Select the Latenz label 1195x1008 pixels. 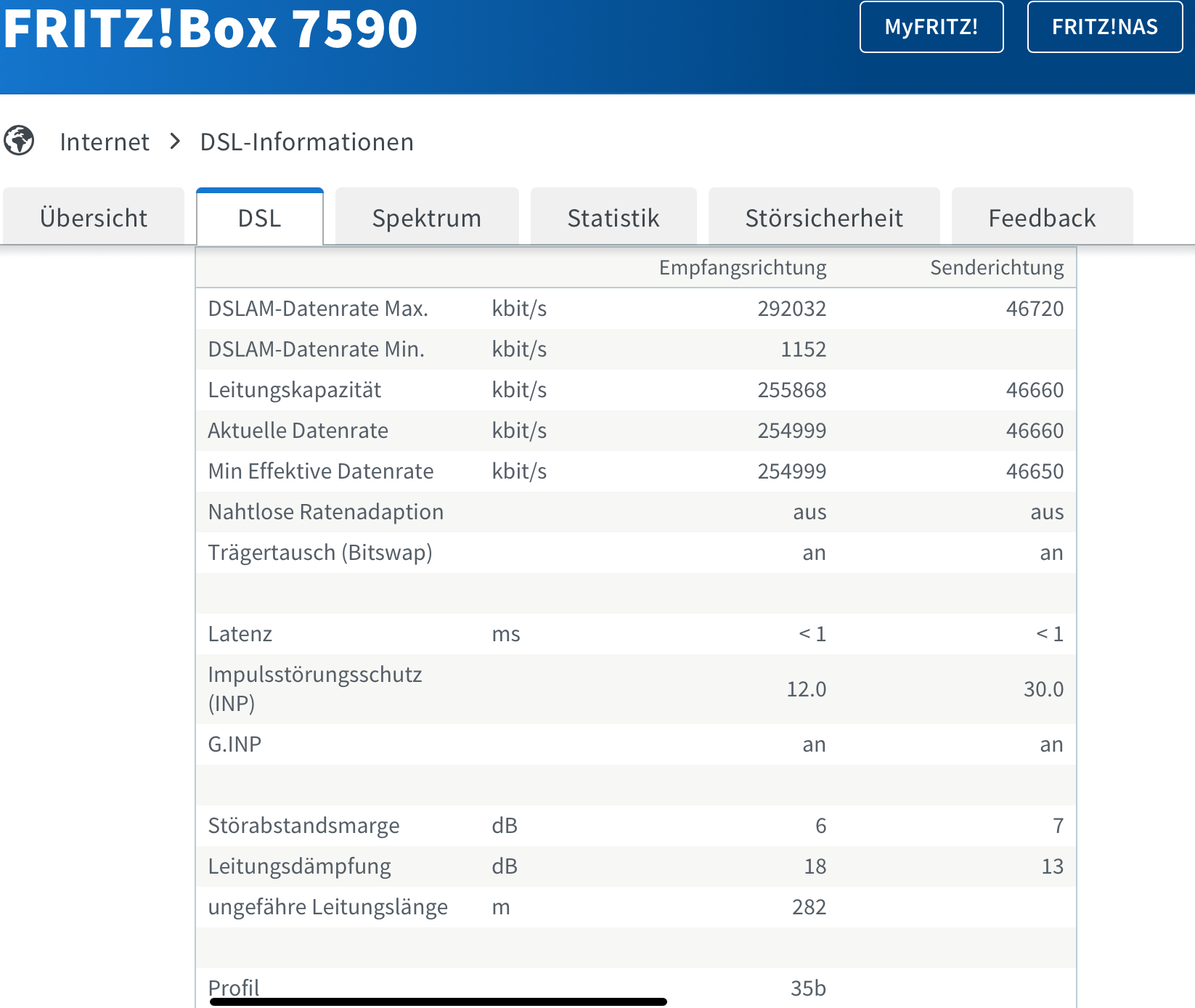pos(240,634)
